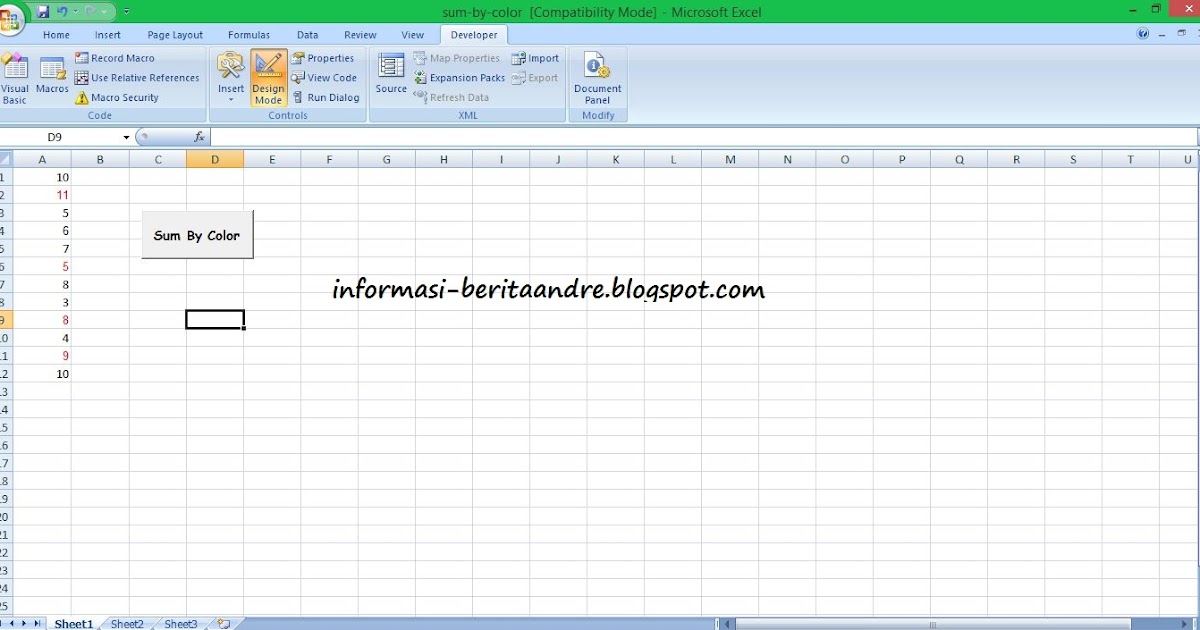Open the View tab
This screenshot has height=630, width=1200.
(413, 35)
